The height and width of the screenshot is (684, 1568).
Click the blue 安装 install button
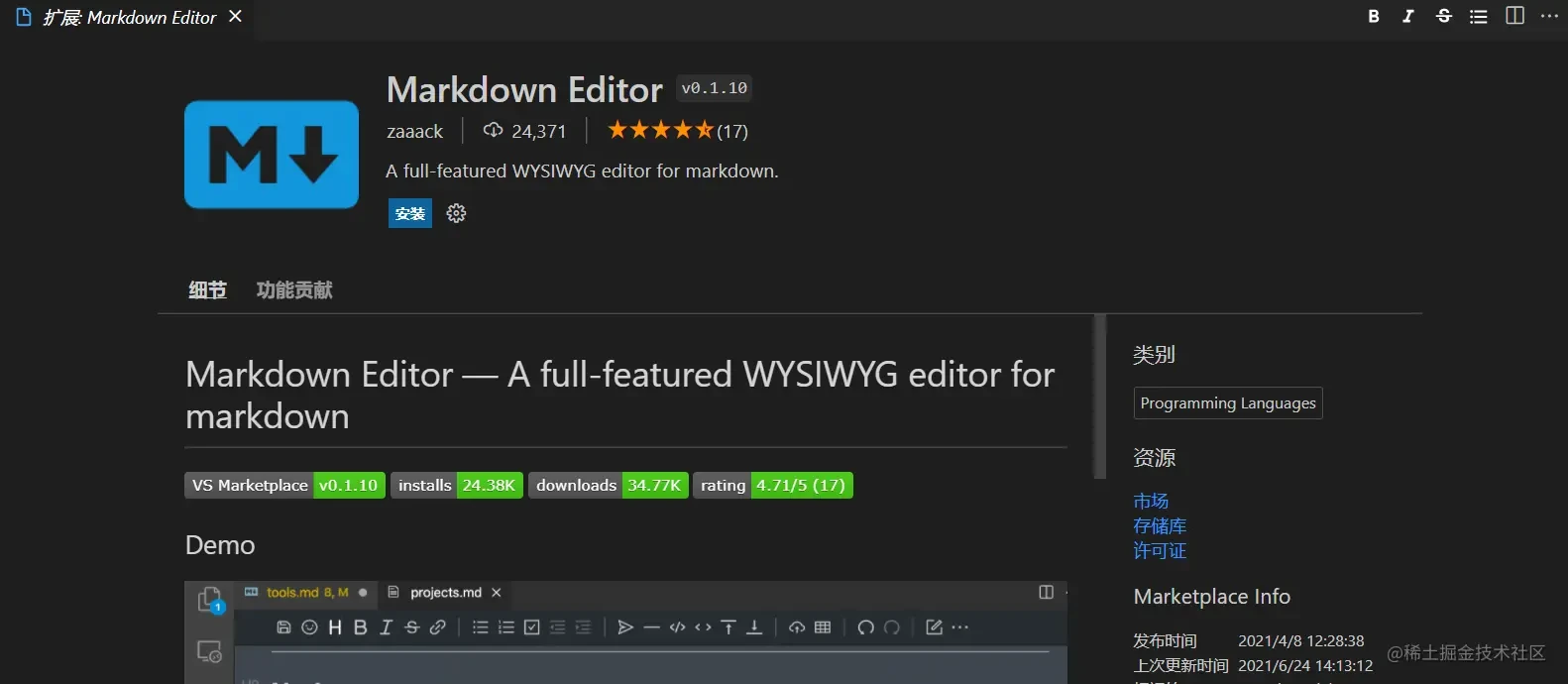410,213
